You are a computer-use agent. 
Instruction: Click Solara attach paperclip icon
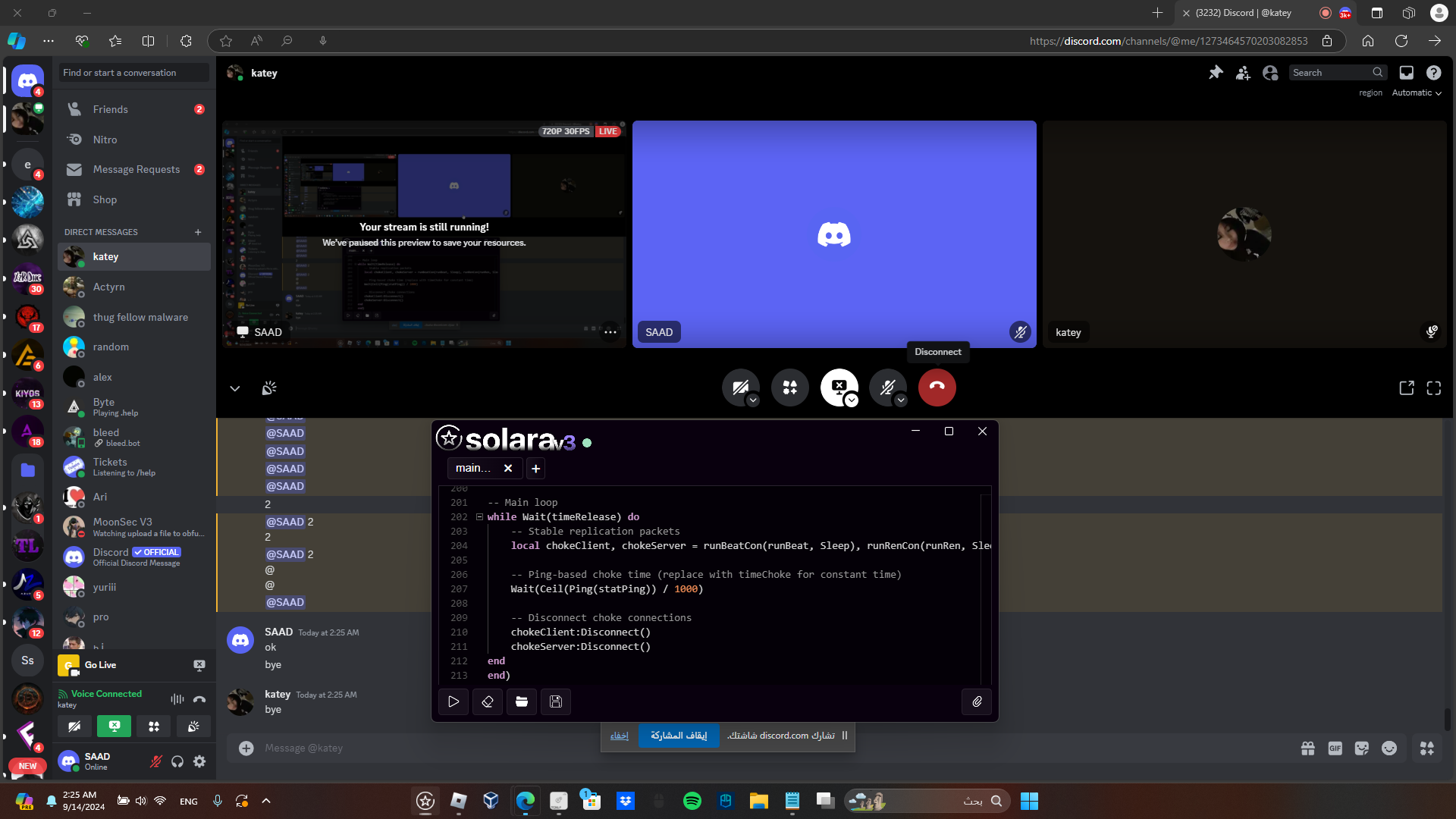coord(977,701)
